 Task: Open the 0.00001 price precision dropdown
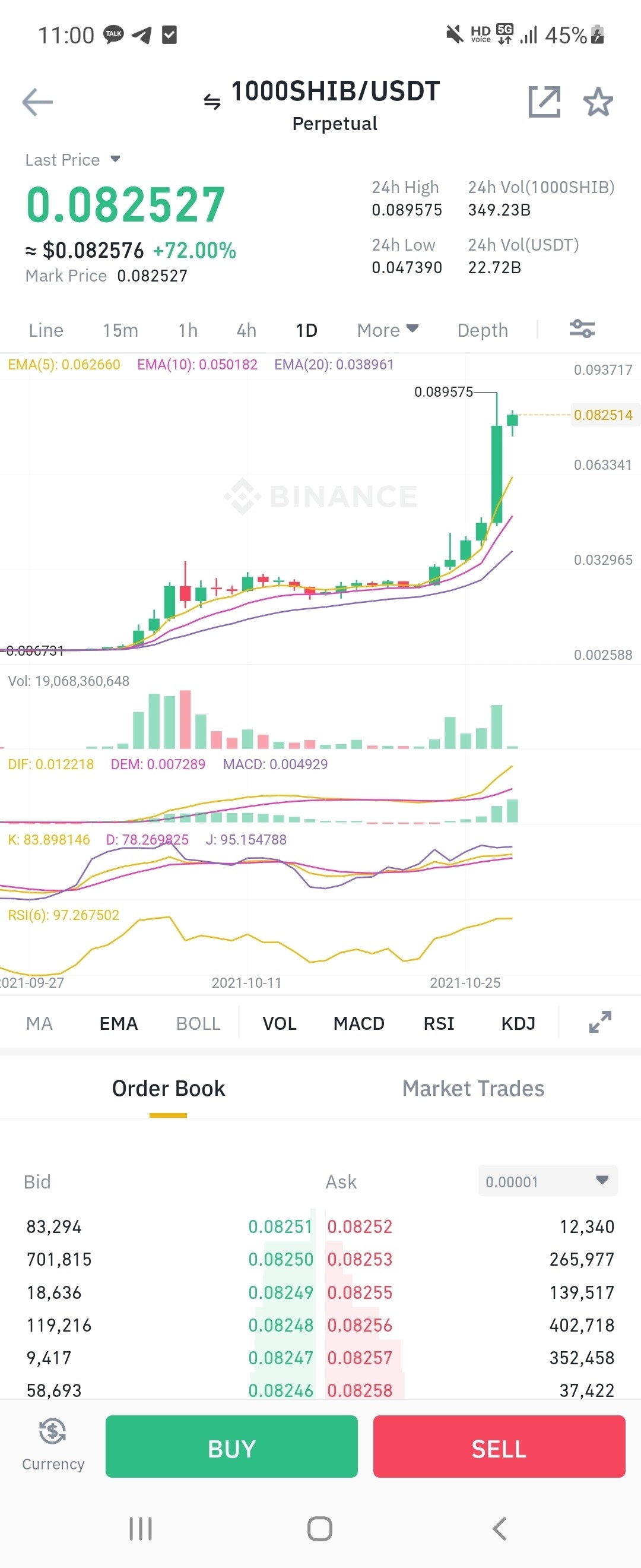click(547, 1181)
